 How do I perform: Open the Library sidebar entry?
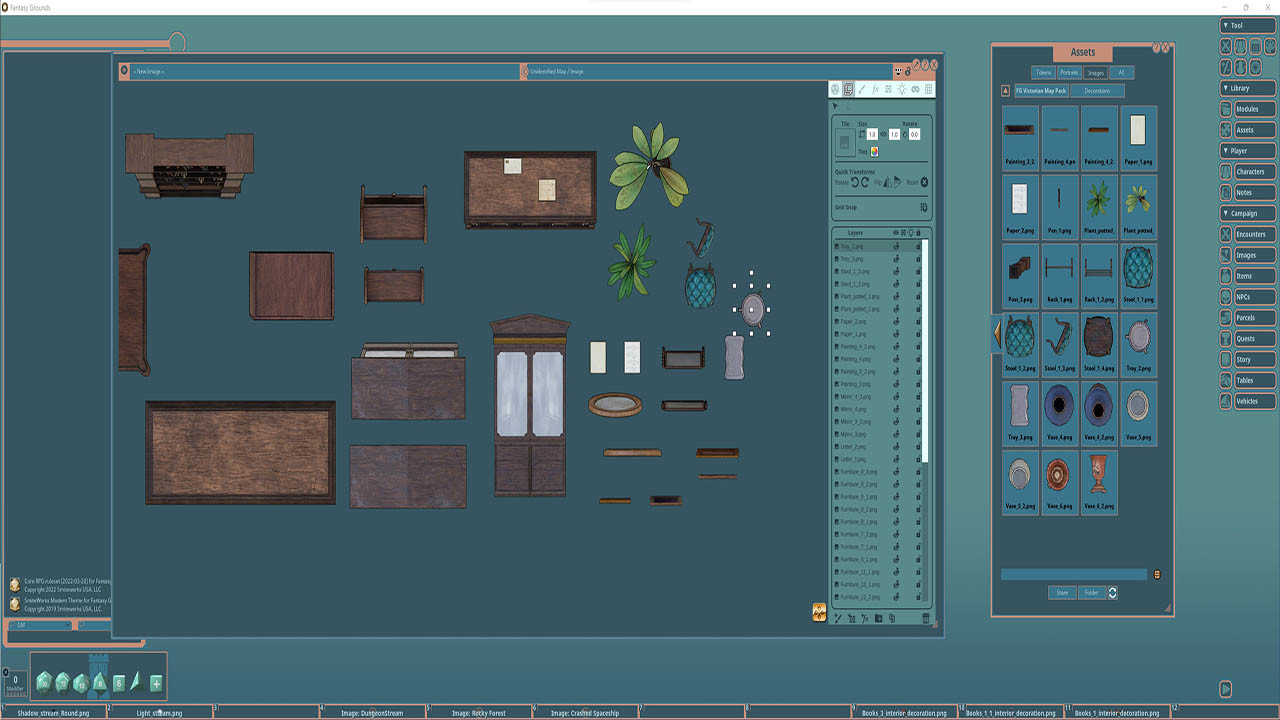[1246, 88]
